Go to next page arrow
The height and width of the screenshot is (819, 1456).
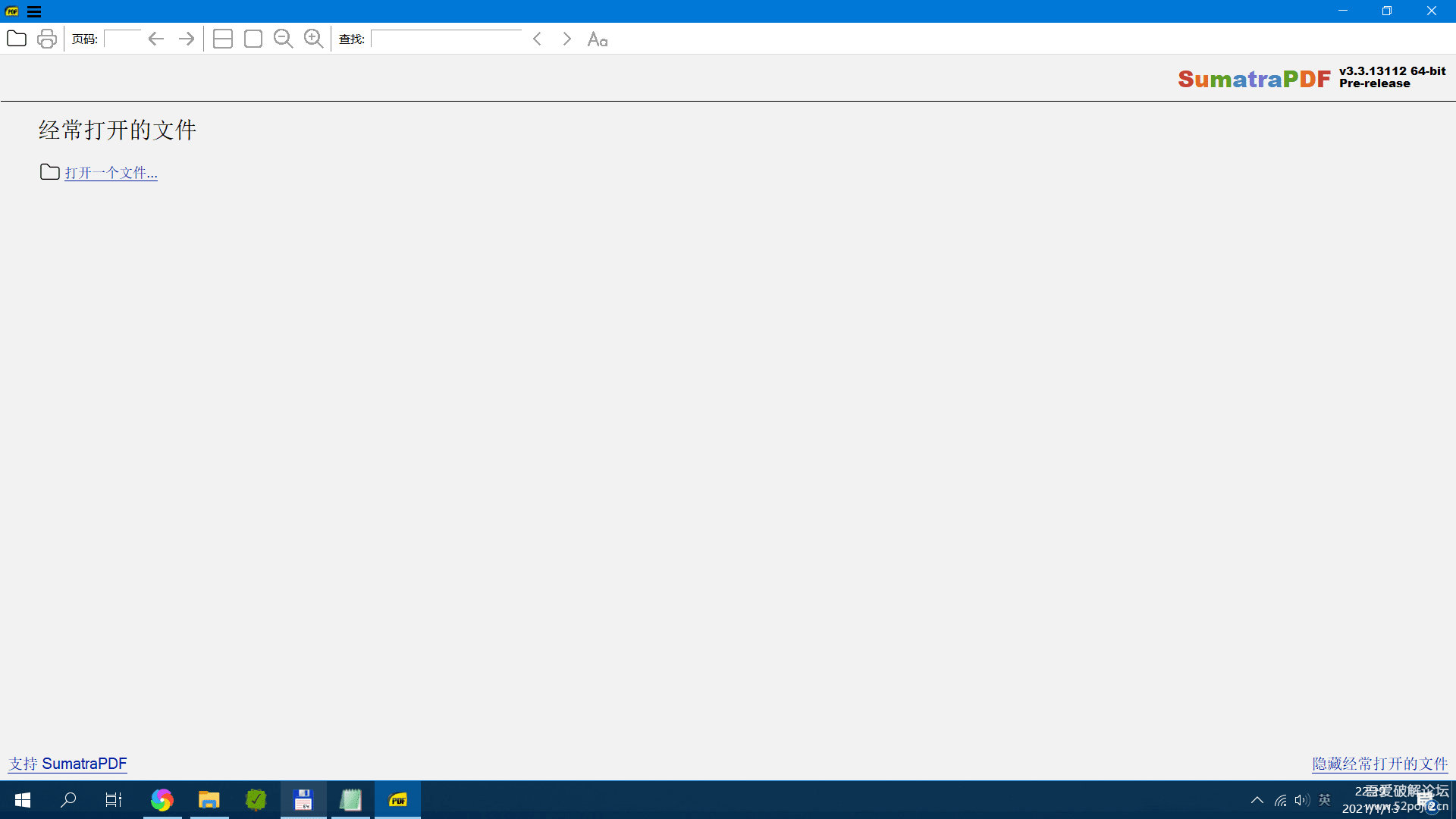pyautogui.click(x=187, y=39)
